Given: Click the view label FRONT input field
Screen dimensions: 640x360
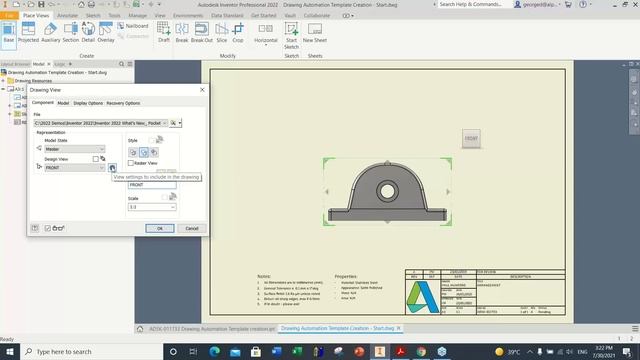Looking at the screenshot, I should point(152,185).
